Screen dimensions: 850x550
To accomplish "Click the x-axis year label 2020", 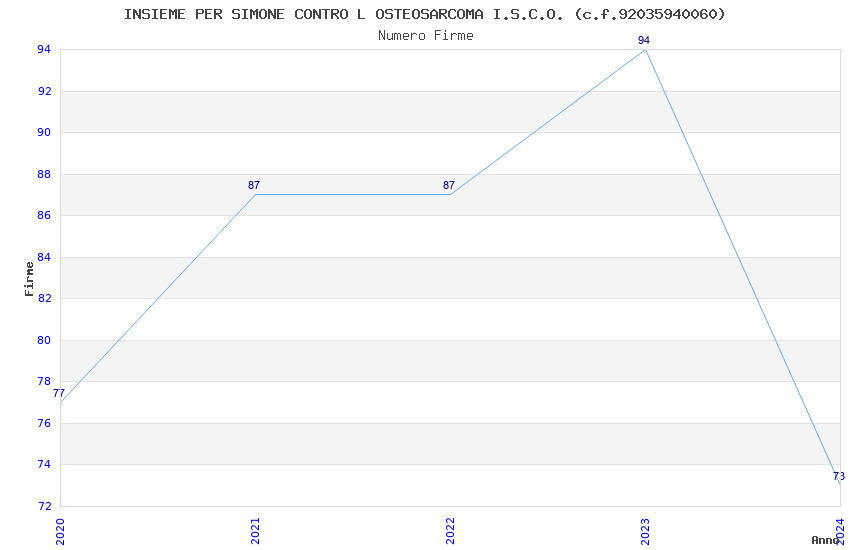I will [60, 531].
